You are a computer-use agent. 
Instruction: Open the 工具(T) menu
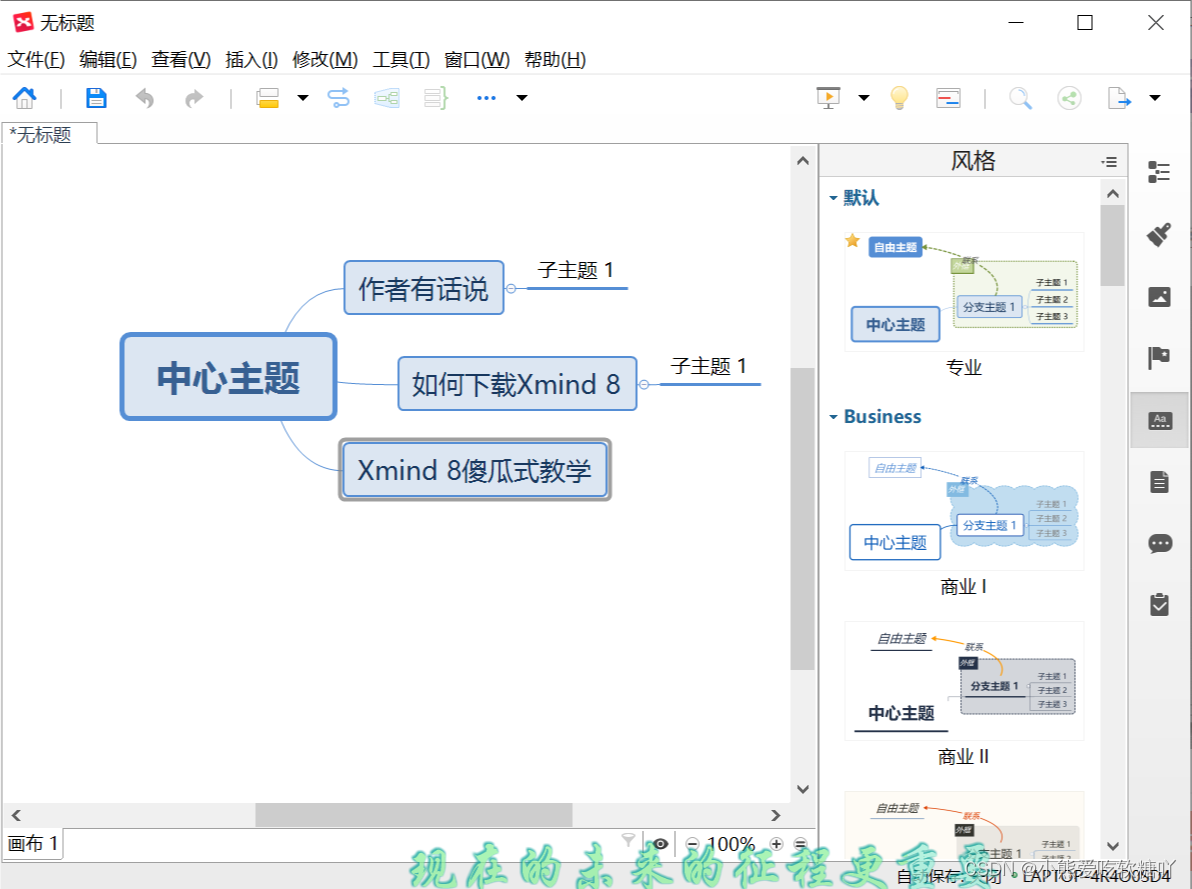[401, 59]
